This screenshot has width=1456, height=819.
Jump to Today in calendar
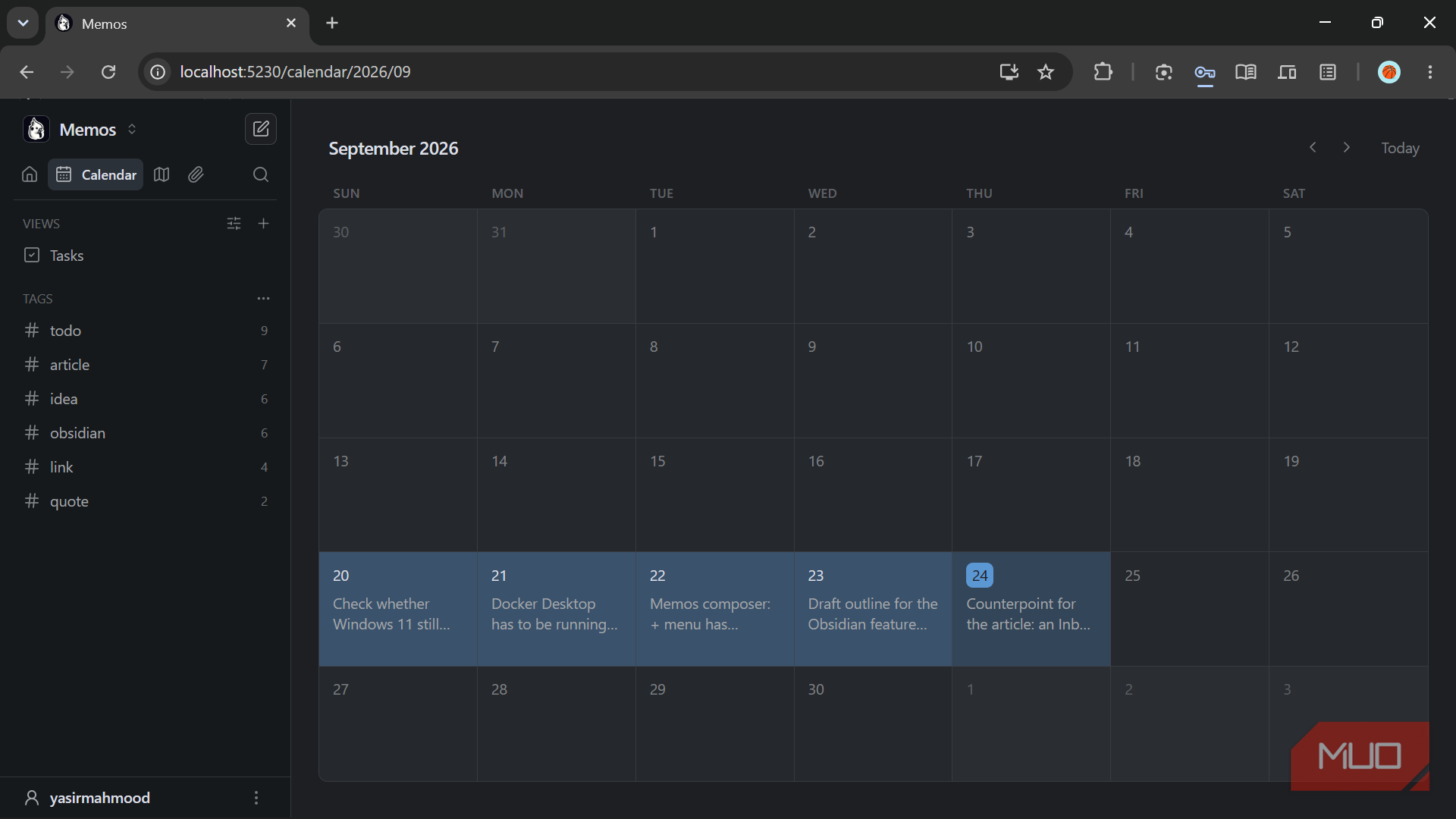click(1400, 148)
